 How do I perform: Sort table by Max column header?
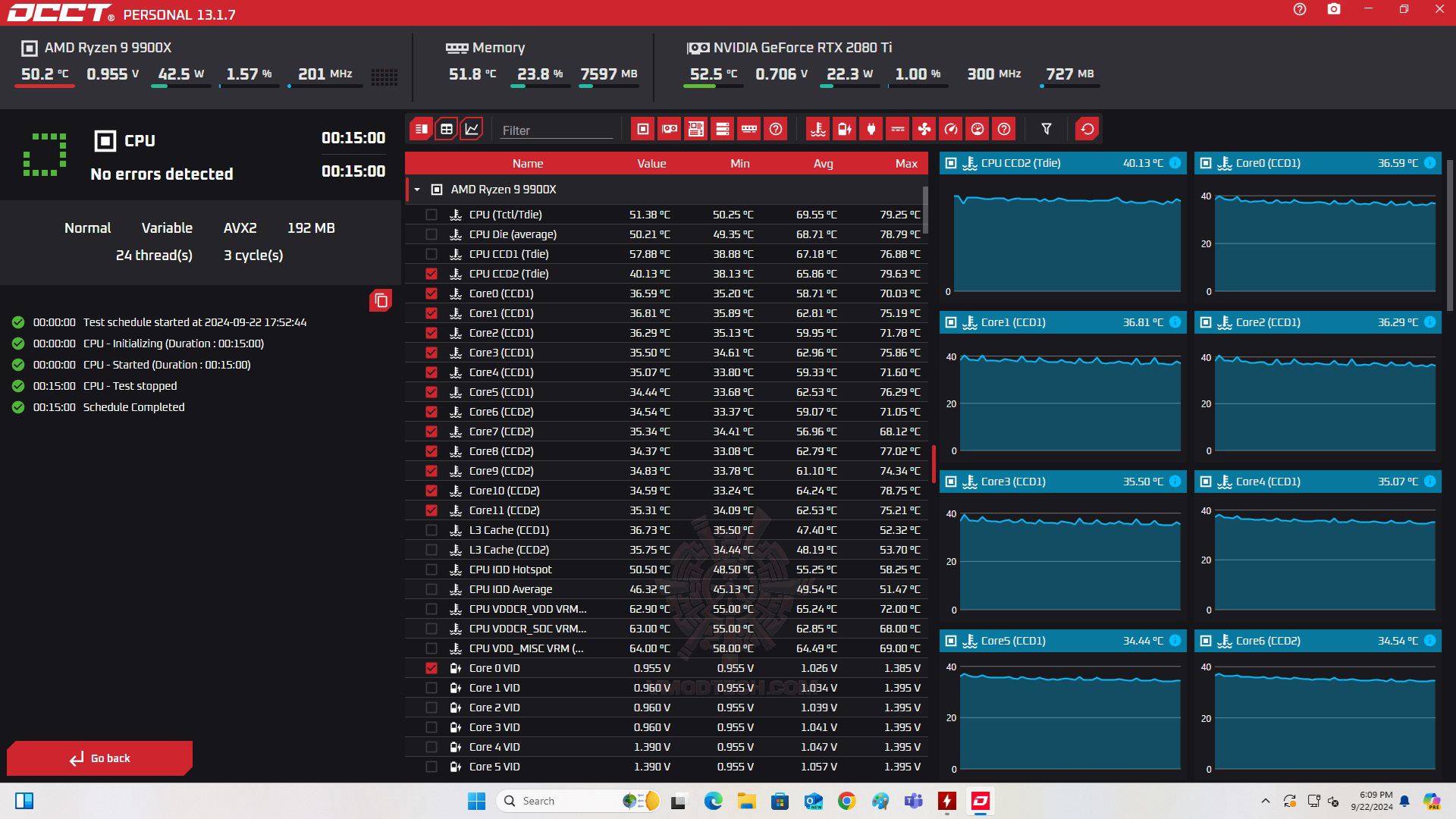906,164
